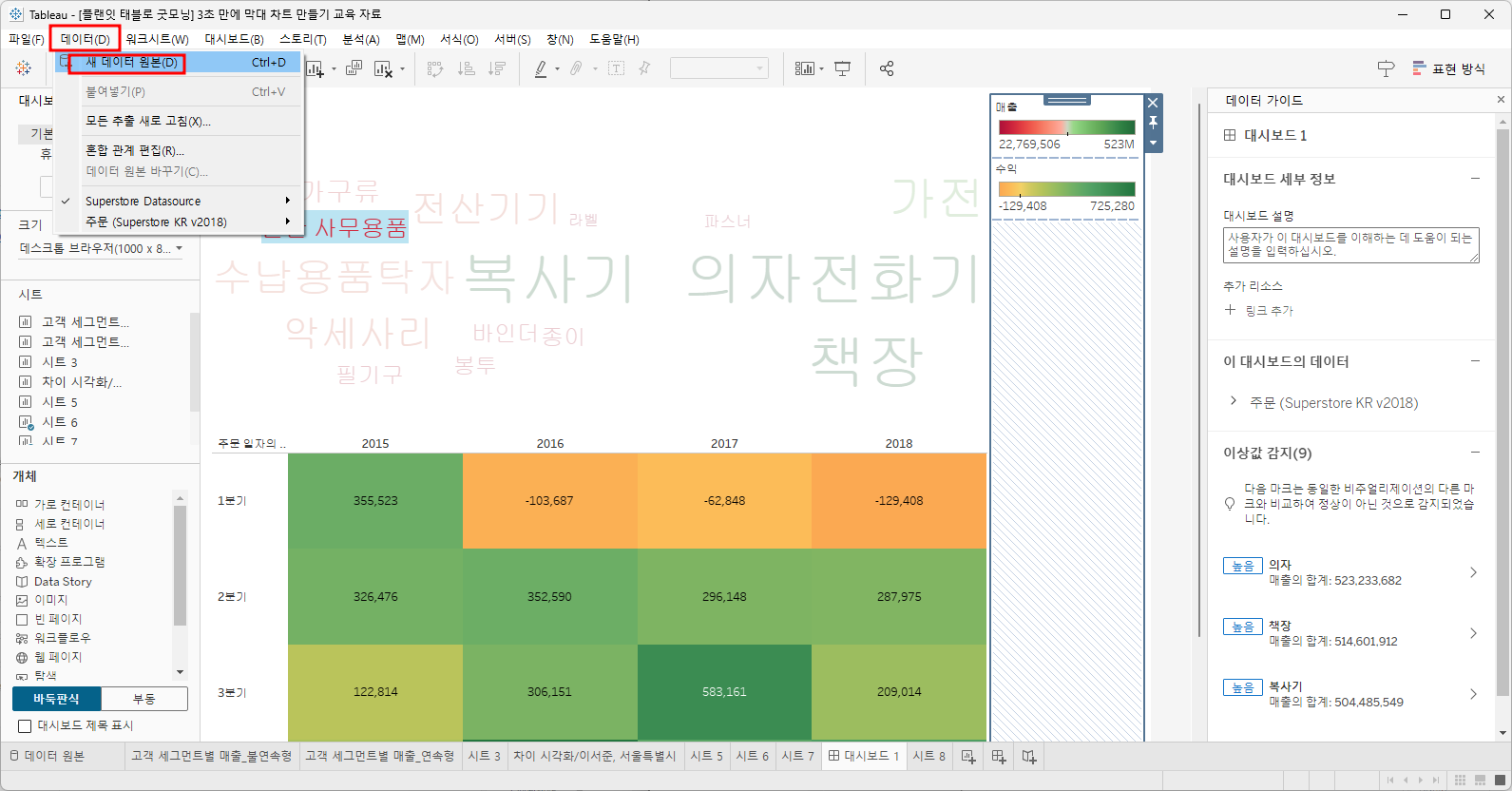Viewport: 1512px width, 791px height.
Task: Select the 시트 5 item in the sheets list
Action: point(60,402)
